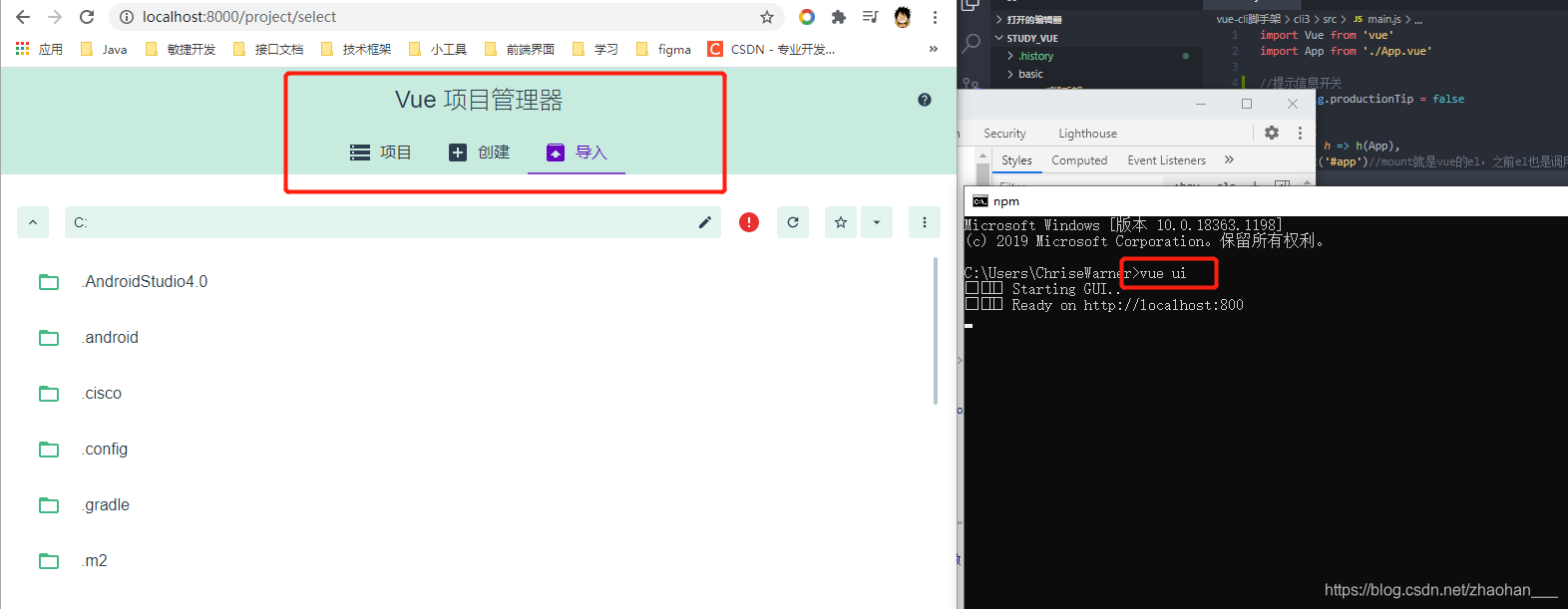Open the 学习 bookmark folder
The height and width of the screenshot is (609, 1568).
595,49
